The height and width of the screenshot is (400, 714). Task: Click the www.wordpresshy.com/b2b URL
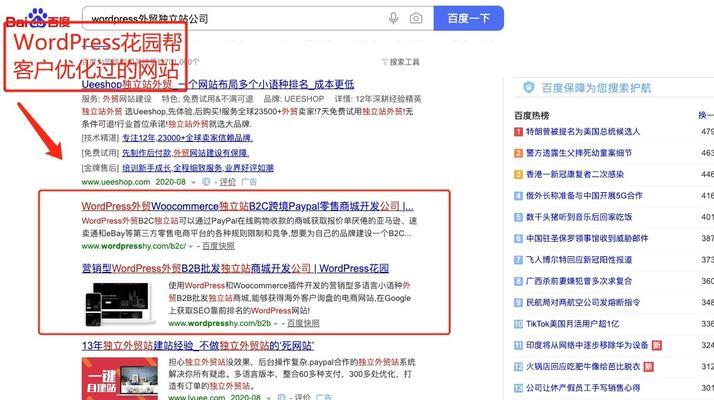click(x=219, y=323)
